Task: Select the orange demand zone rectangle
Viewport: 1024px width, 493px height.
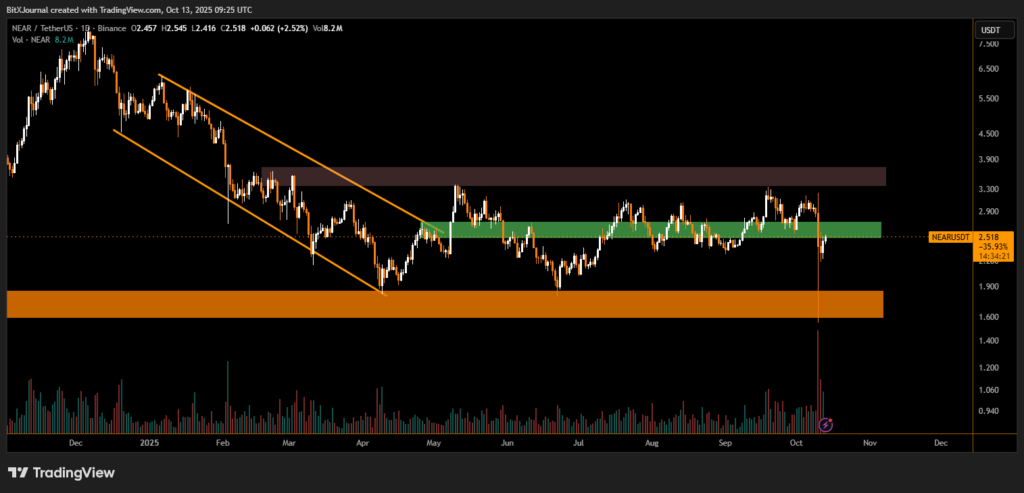Action: pos(445,304)
